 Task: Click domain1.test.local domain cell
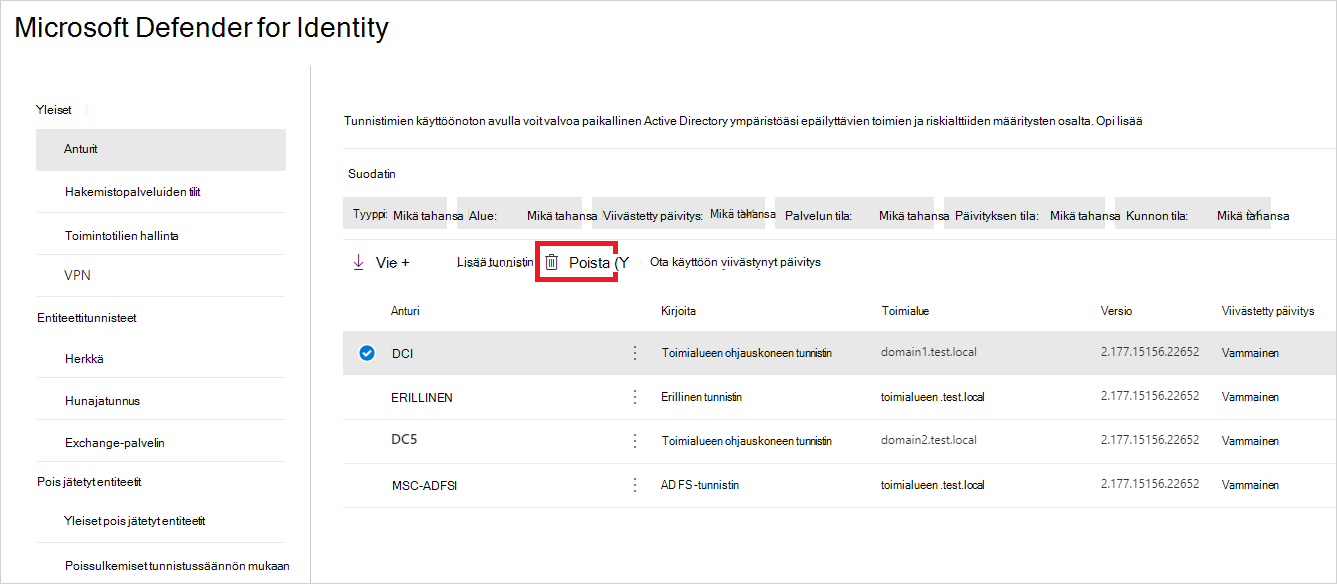(x=929, y=353)
